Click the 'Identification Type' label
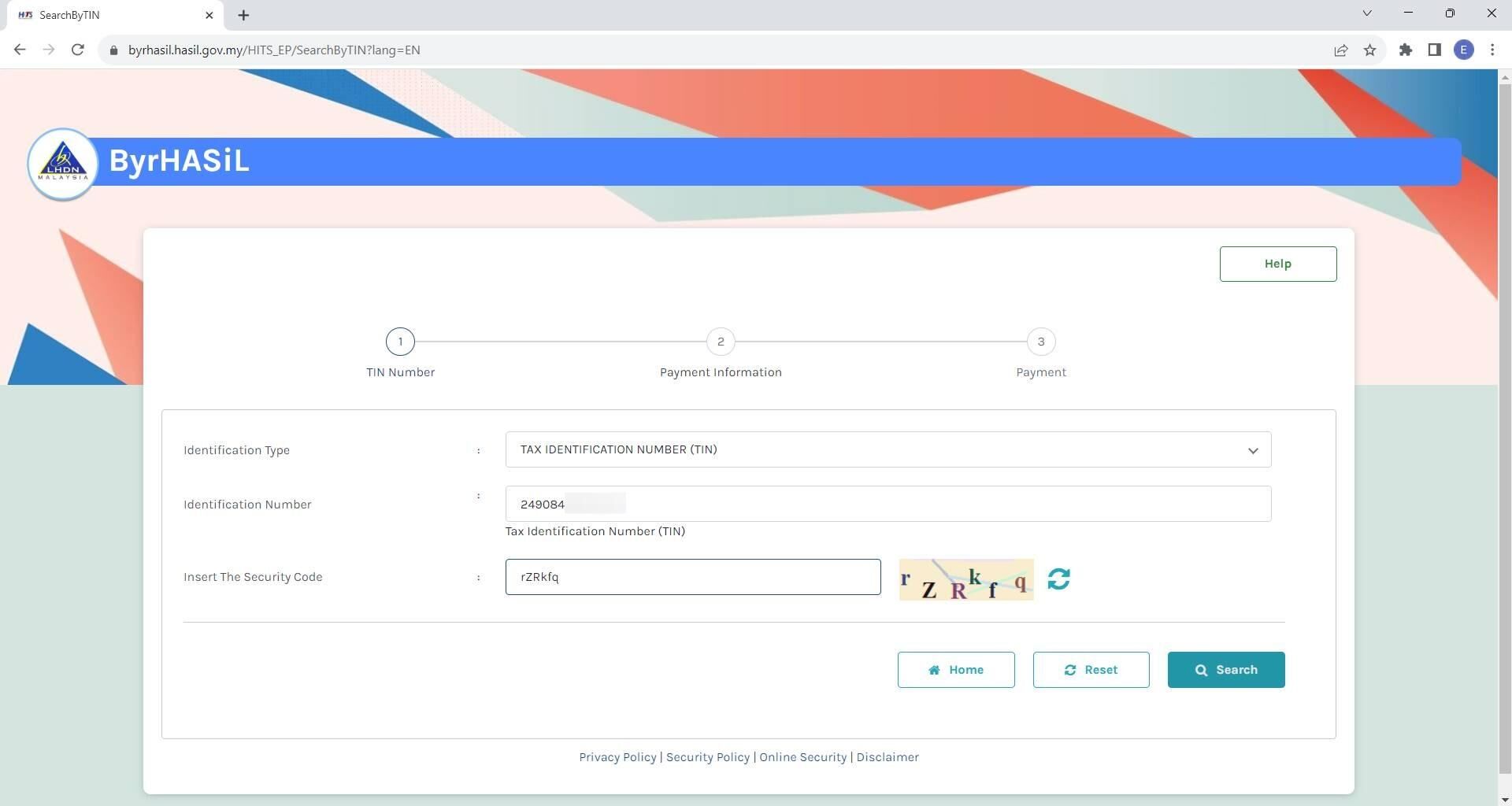 pos(236,450)
